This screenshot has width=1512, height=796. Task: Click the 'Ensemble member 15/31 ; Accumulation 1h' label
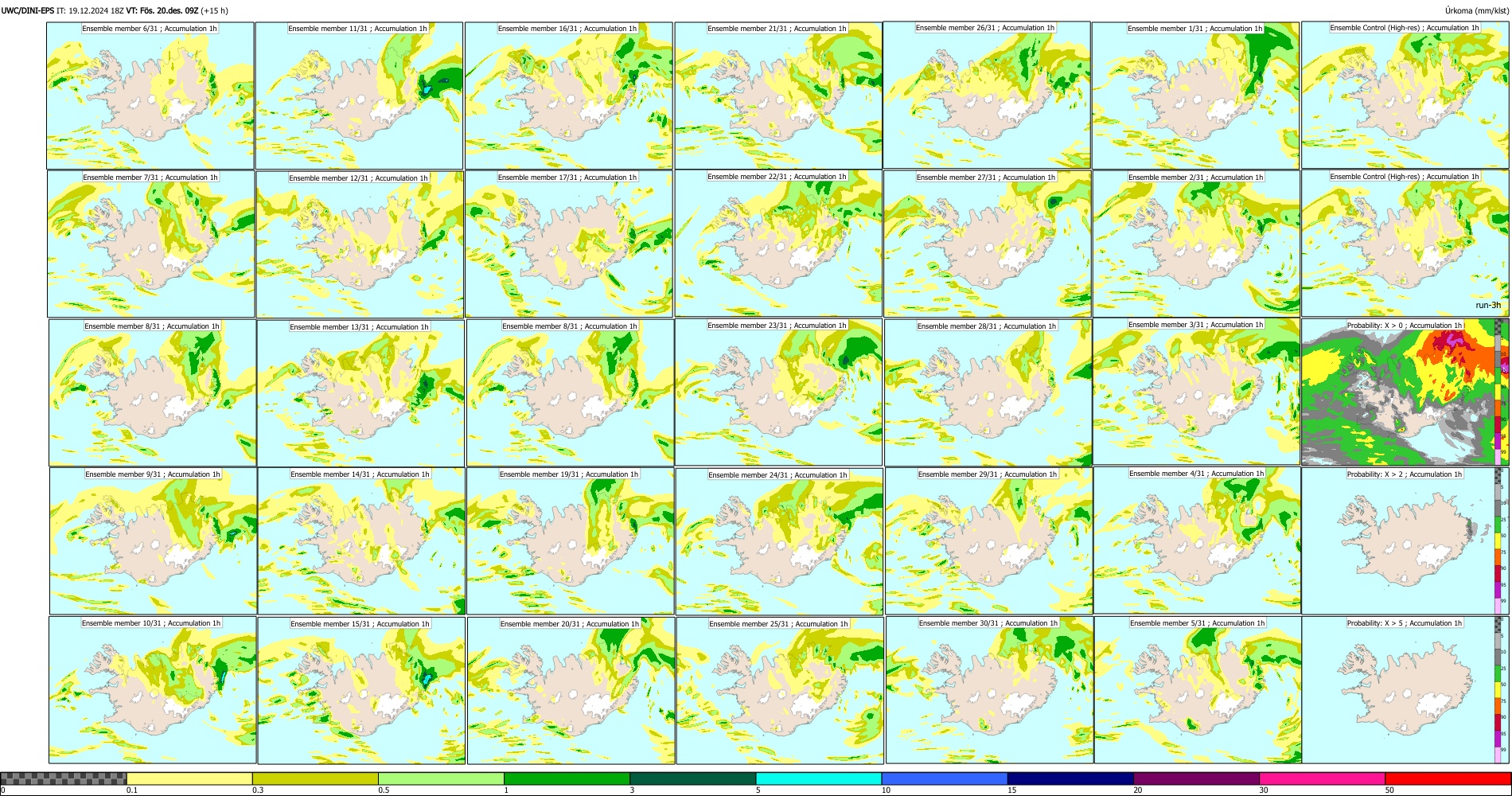point(360,624)
